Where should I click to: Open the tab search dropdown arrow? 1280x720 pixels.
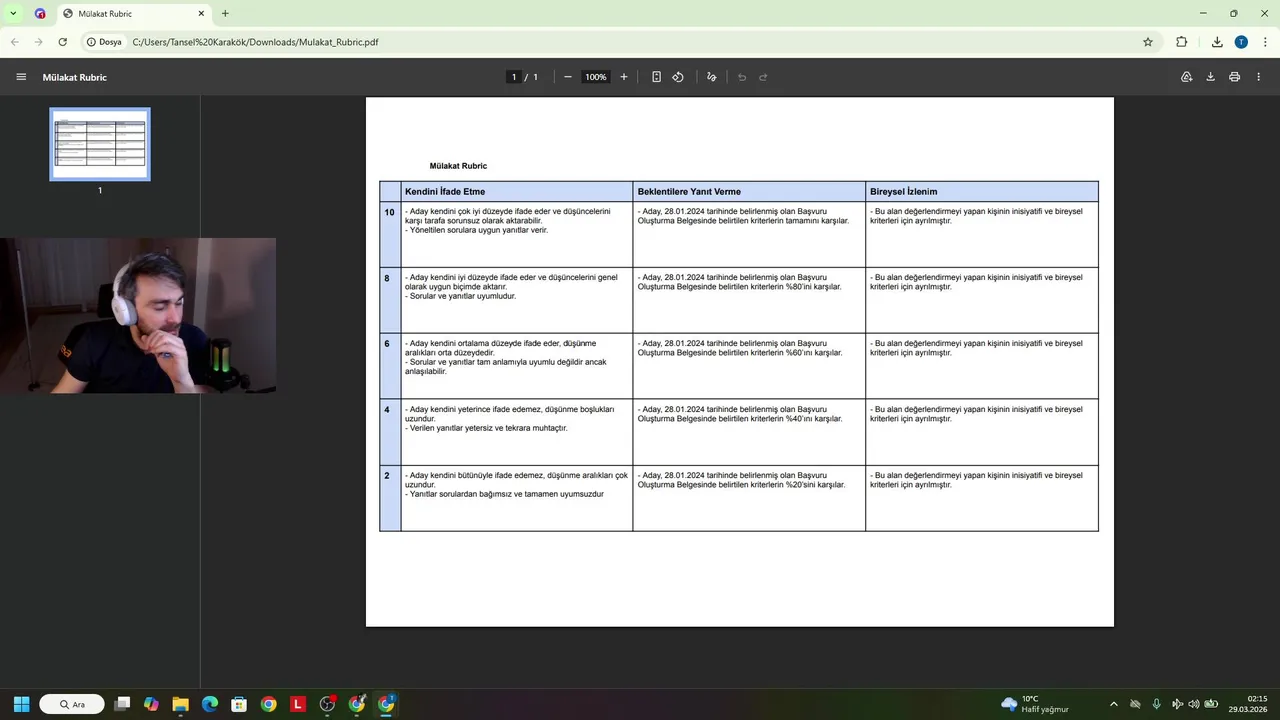(x=13, y=14)
